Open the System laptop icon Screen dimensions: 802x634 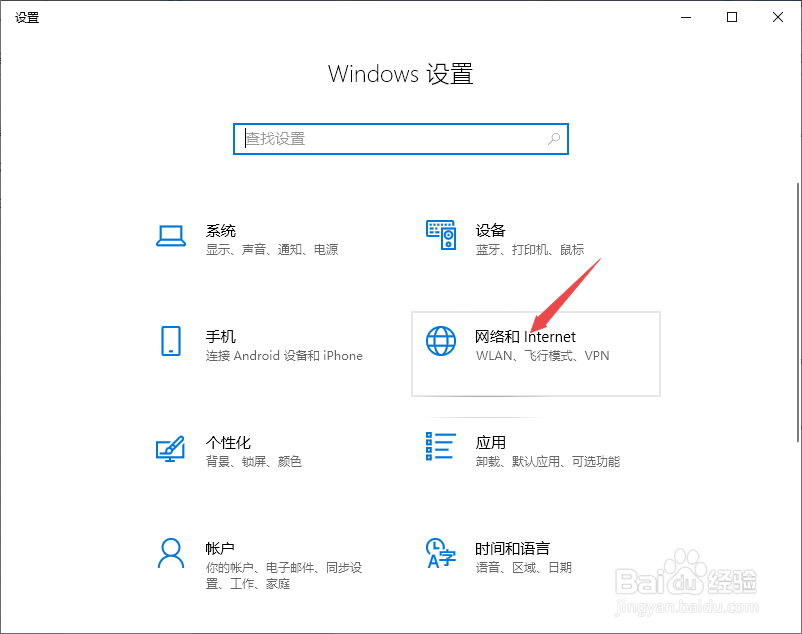coord(171,236)
